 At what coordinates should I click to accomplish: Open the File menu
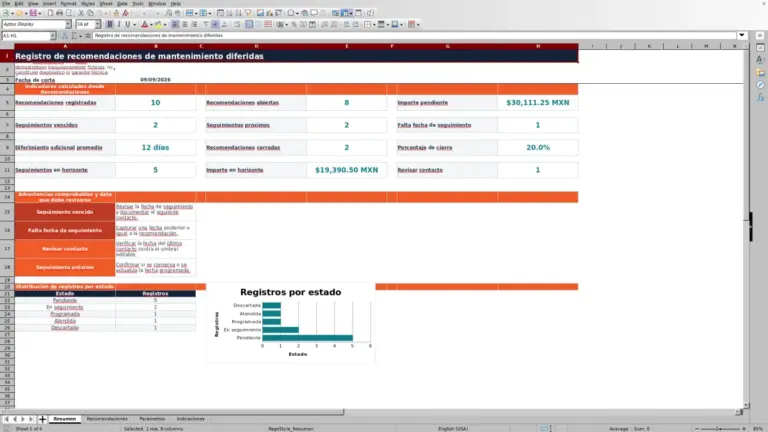tap(5, 3)
